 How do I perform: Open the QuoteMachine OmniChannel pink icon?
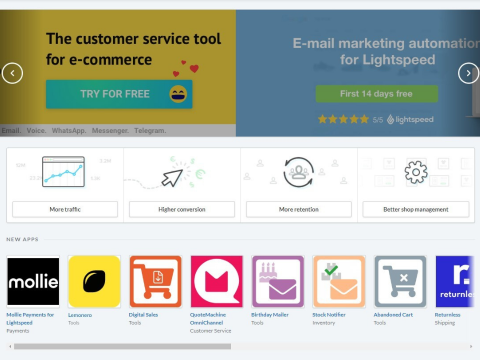[217, 281]
